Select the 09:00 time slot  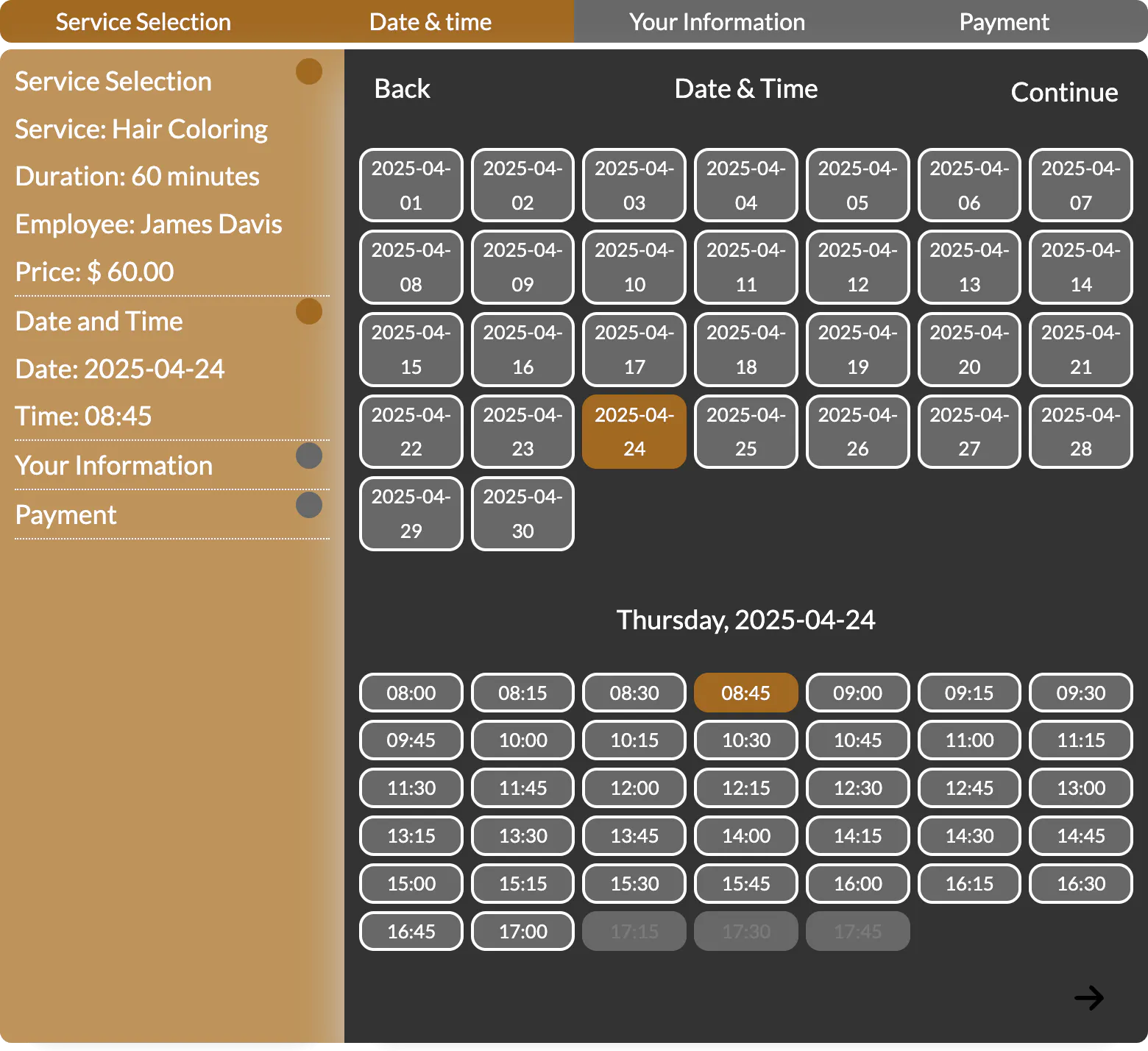858,693
